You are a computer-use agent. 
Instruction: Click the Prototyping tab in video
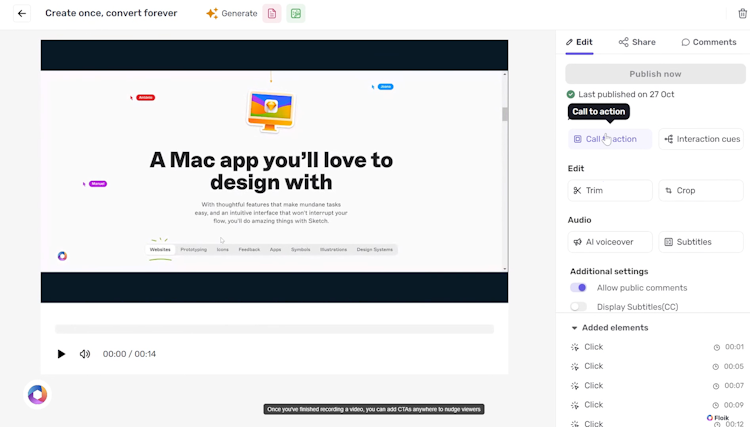pyautogui.click(x=194, y=250)
